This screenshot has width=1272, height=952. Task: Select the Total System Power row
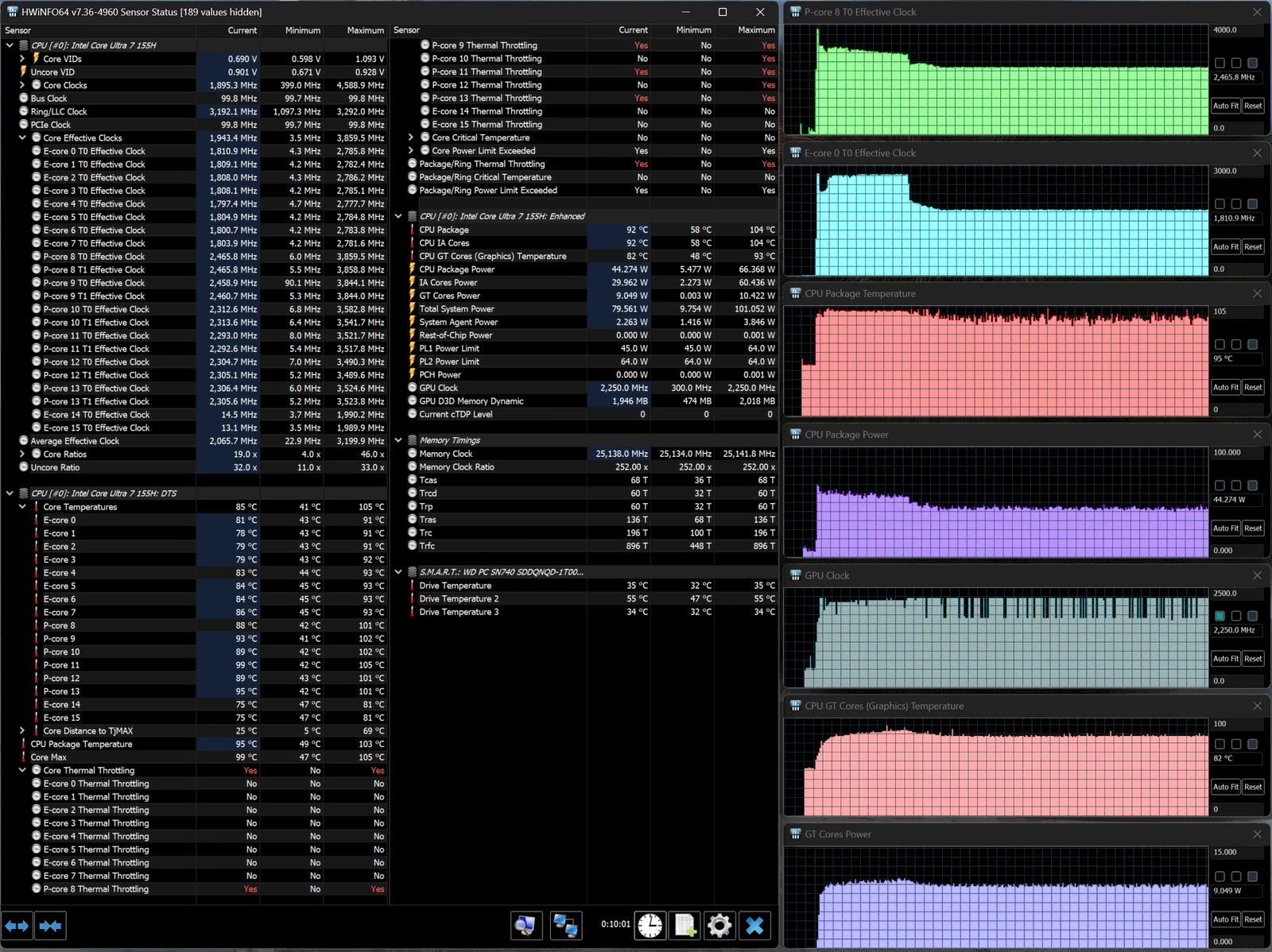[584, 309]
